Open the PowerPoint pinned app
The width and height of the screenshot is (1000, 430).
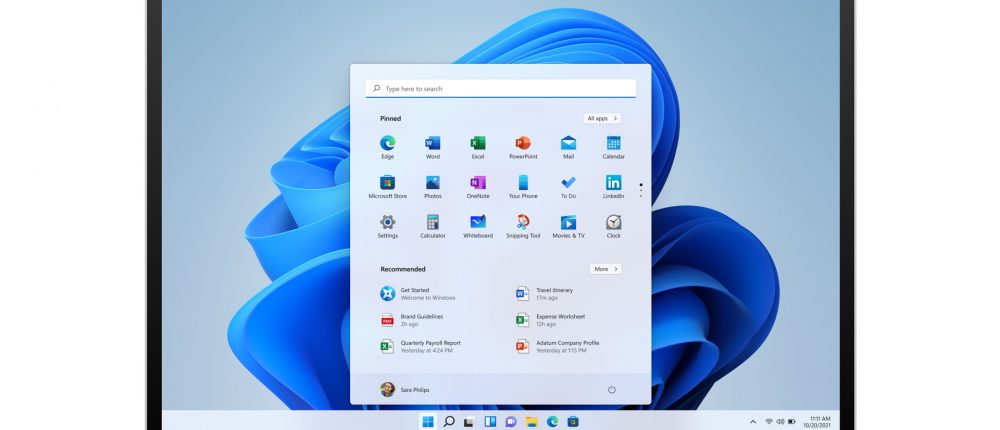pos(523,144)
